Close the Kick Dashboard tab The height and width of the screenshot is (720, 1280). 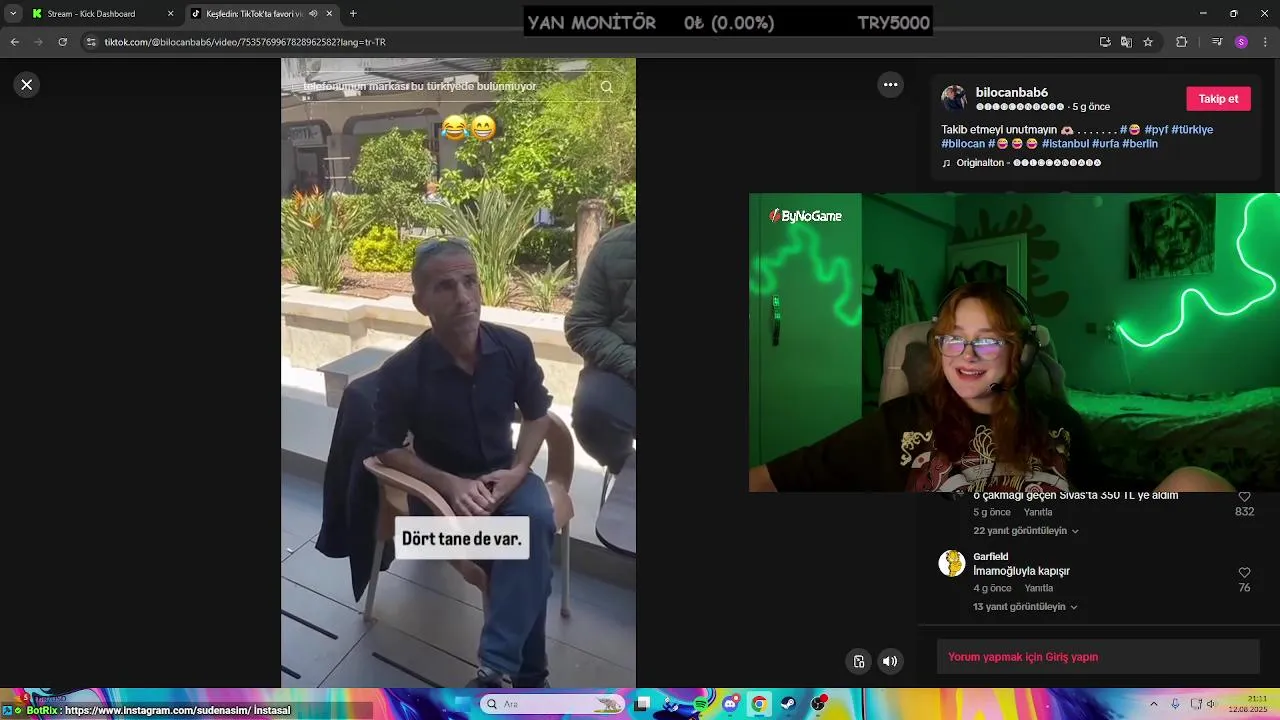point(170,14)
